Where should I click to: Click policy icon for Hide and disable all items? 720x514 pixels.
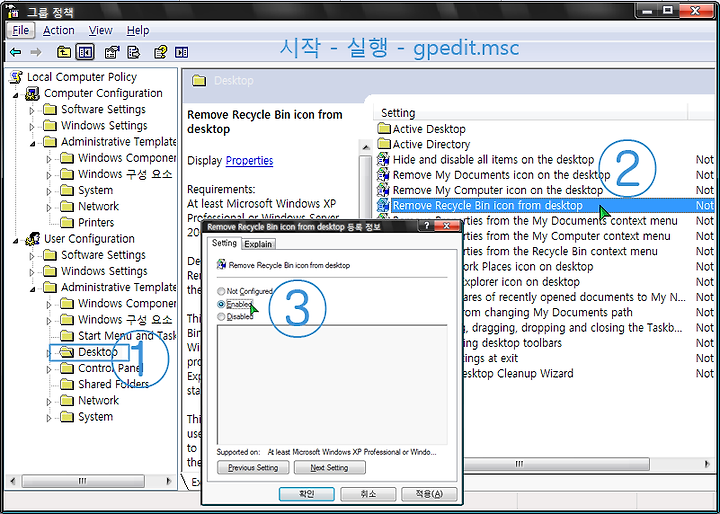383,159
